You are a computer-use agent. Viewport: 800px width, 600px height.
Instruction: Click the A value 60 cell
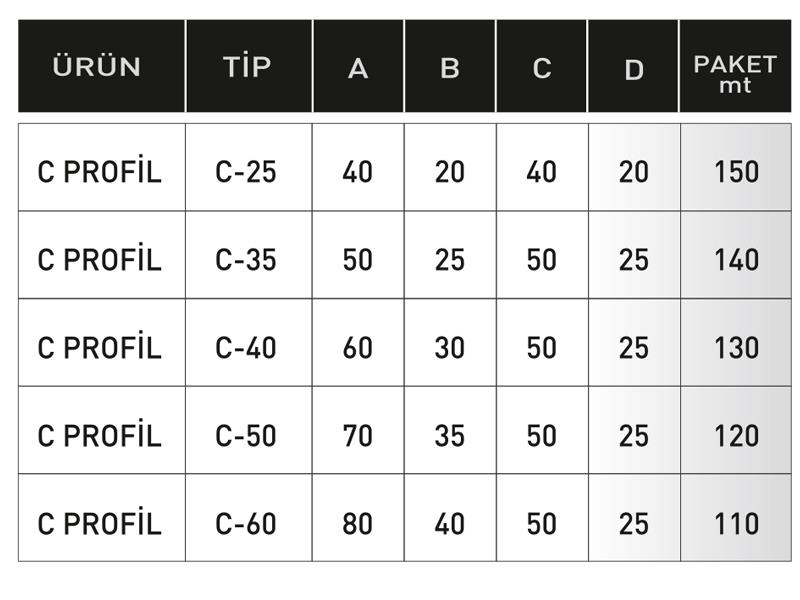[x=358, y=343]
